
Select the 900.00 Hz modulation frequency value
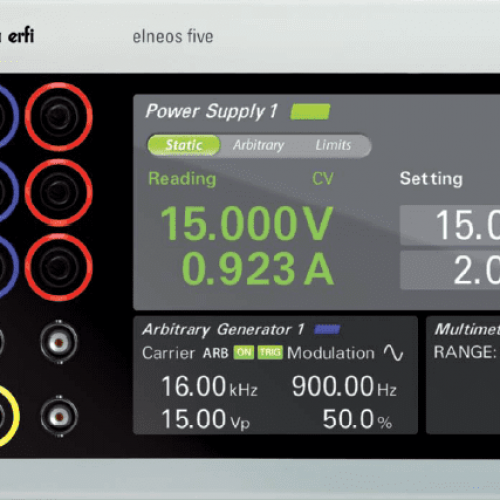(344, 386)
